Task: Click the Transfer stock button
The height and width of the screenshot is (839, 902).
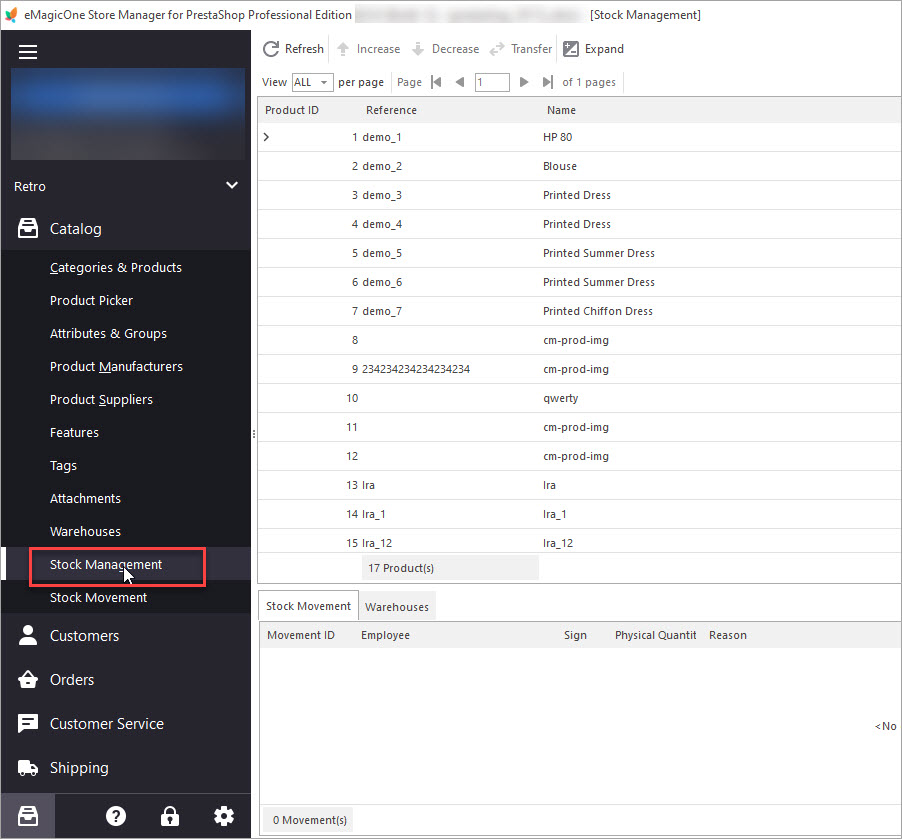Action: 521,49
